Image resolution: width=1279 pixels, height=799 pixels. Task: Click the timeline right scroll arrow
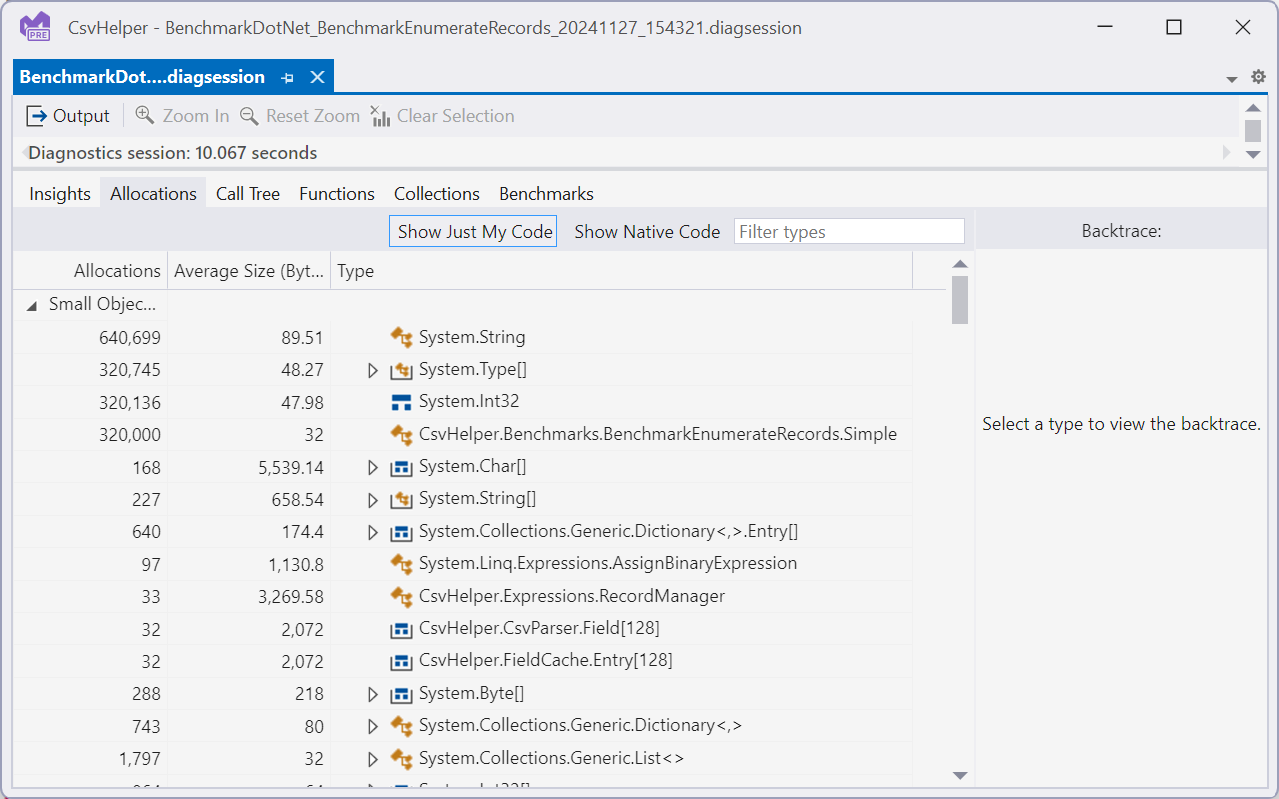[x=1227, y=153]
